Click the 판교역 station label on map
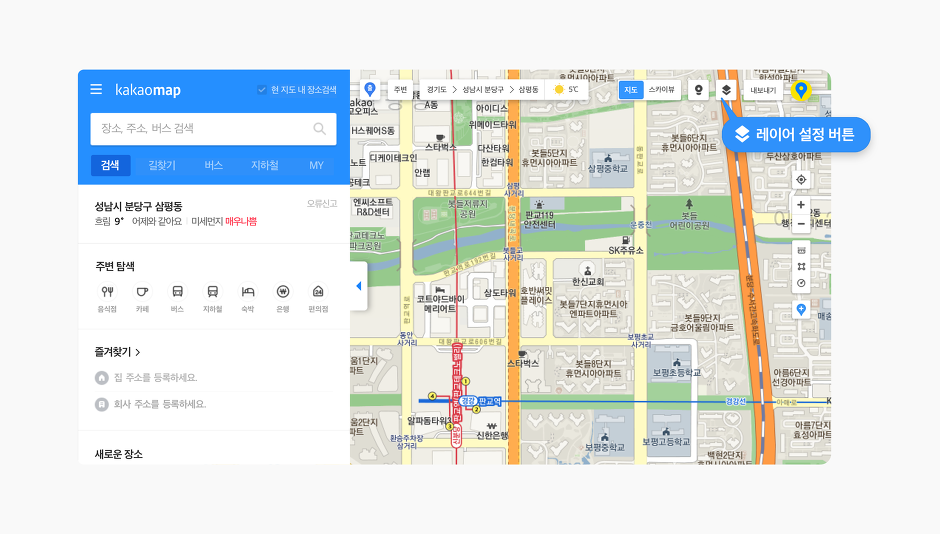The image size is (940, 534). [489, 402]
